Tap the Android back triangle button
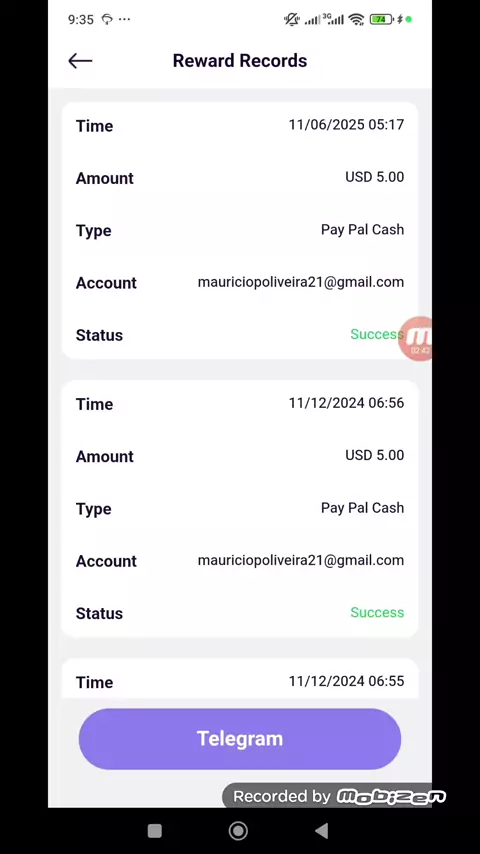This screenshot has height=854, width=480. coord(321,831)
